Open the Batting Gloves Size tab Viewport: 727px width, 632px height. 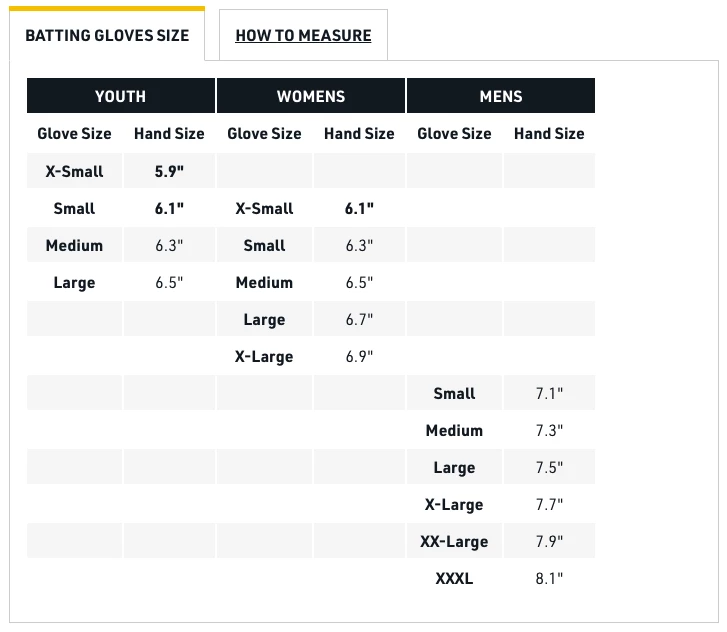(x=107, y=36)
